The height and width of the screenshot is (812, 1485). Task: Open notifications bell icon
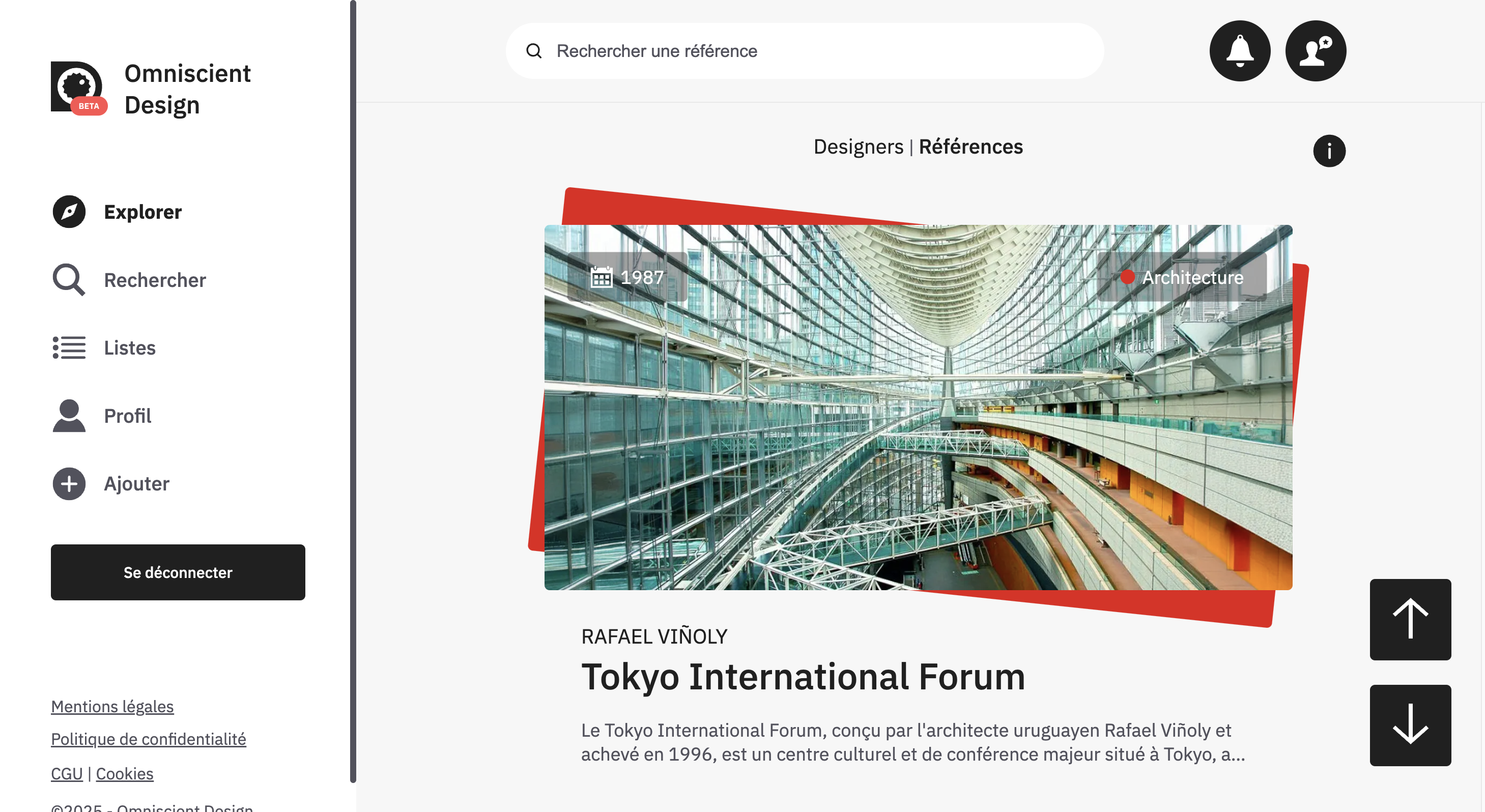(1239, 51)
